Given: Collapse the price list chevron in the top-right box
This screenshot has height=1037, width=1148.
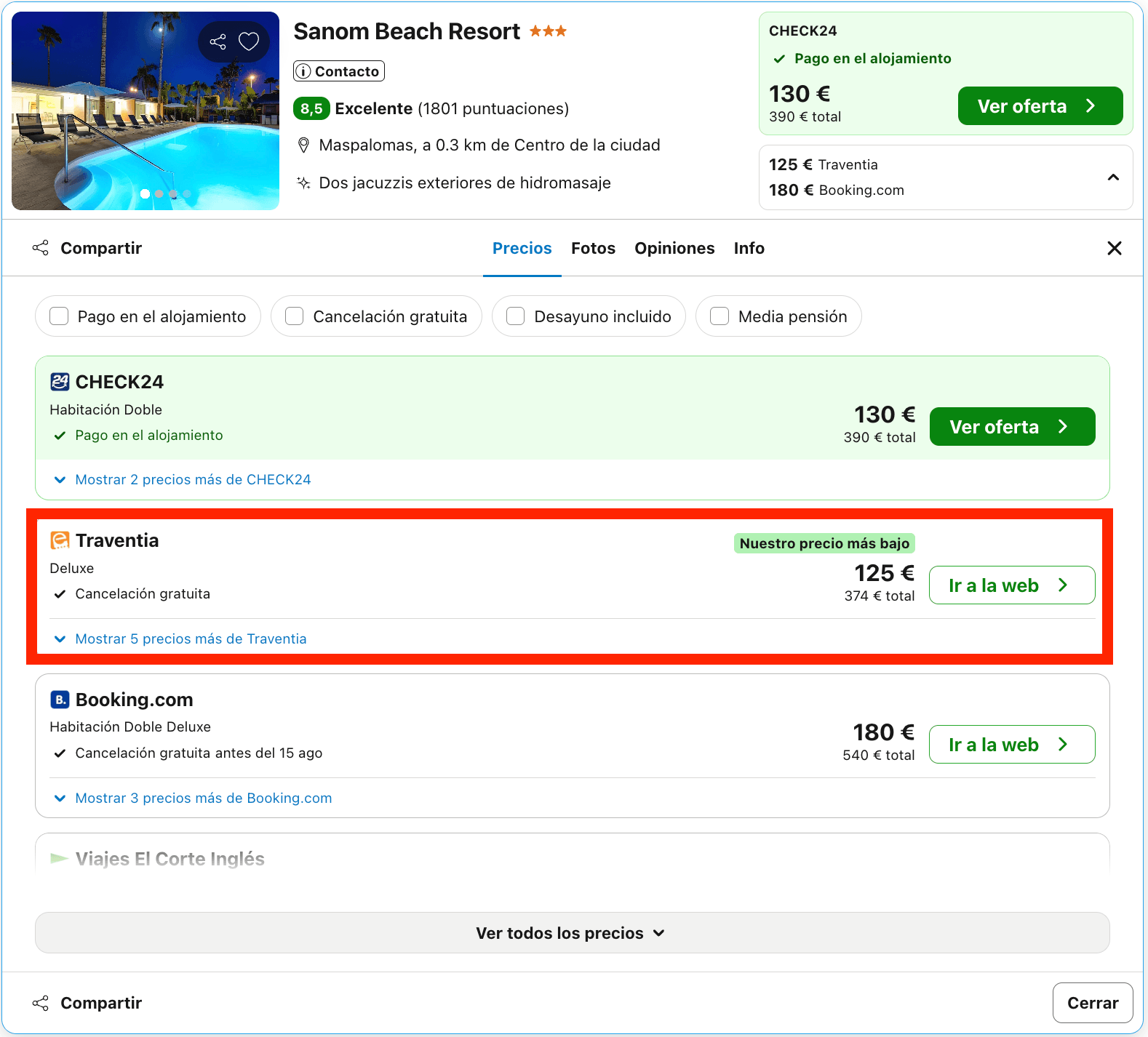Looking at the screenshot, I should pyautogui.click(x=1113, y=177).
